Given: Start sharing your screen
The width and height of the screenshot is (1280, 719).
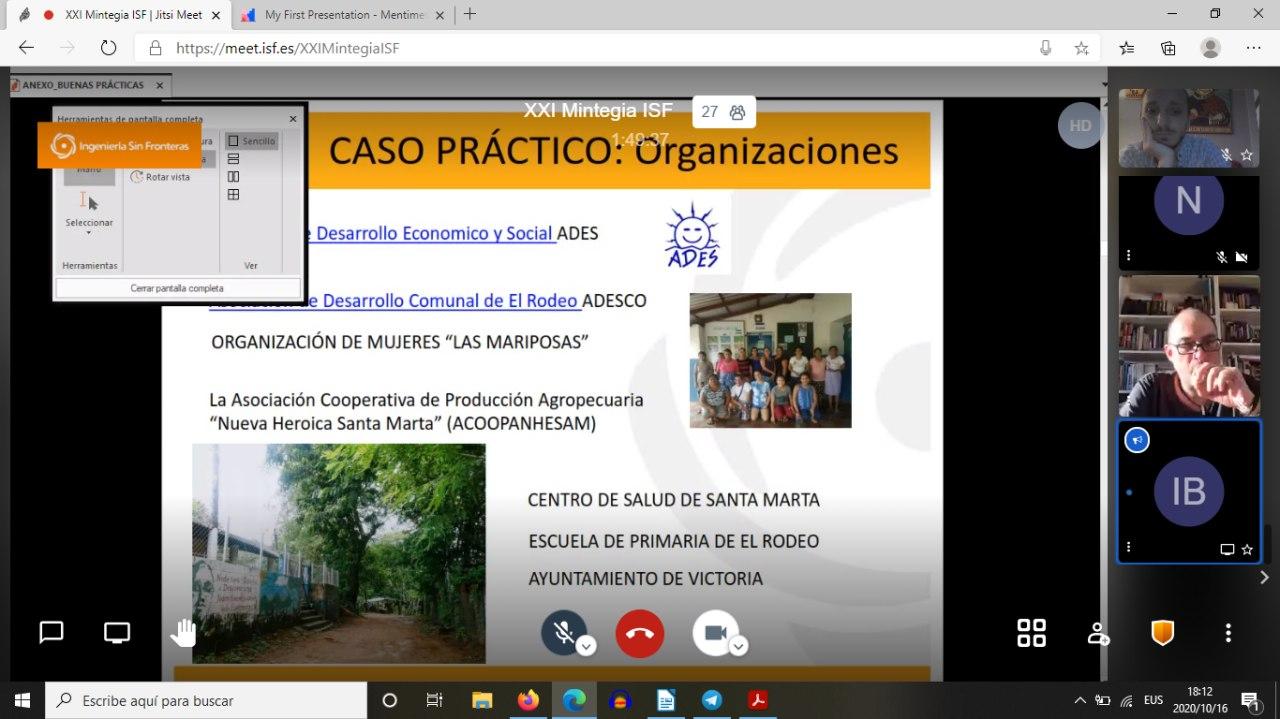Looking at the screenshot, I should [x=117, y=632].
